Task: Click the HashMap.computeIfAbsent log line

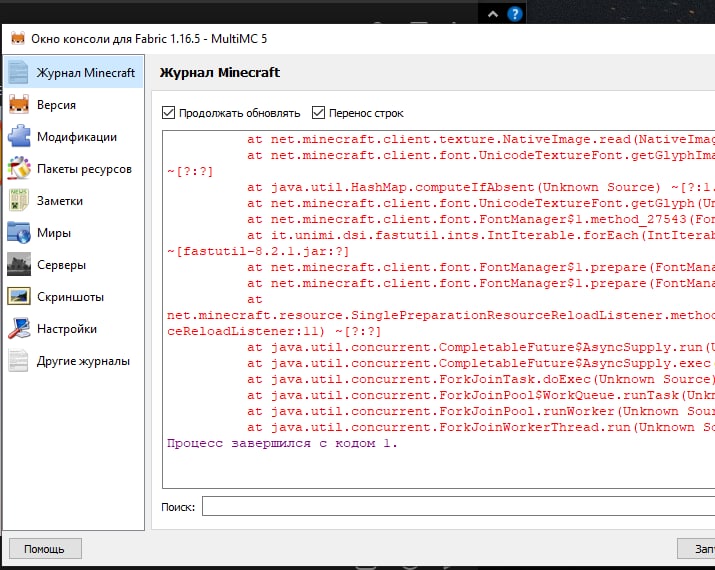Action: tap(481, 187)
